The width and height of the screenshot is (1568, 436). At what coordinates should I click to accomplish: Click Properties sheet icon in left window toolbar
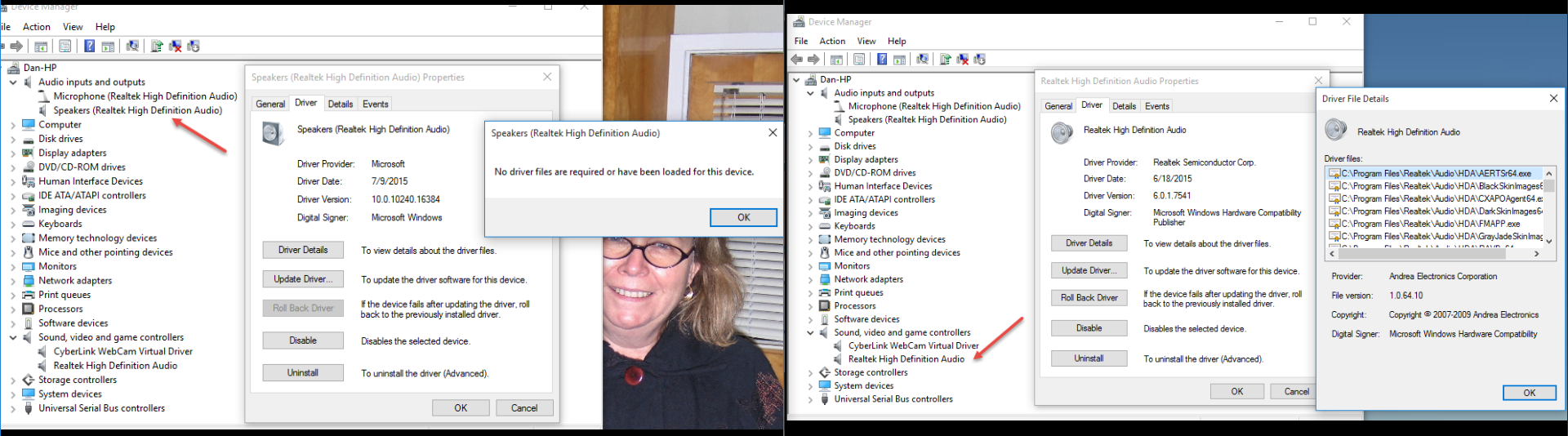(x=65, y=47)
